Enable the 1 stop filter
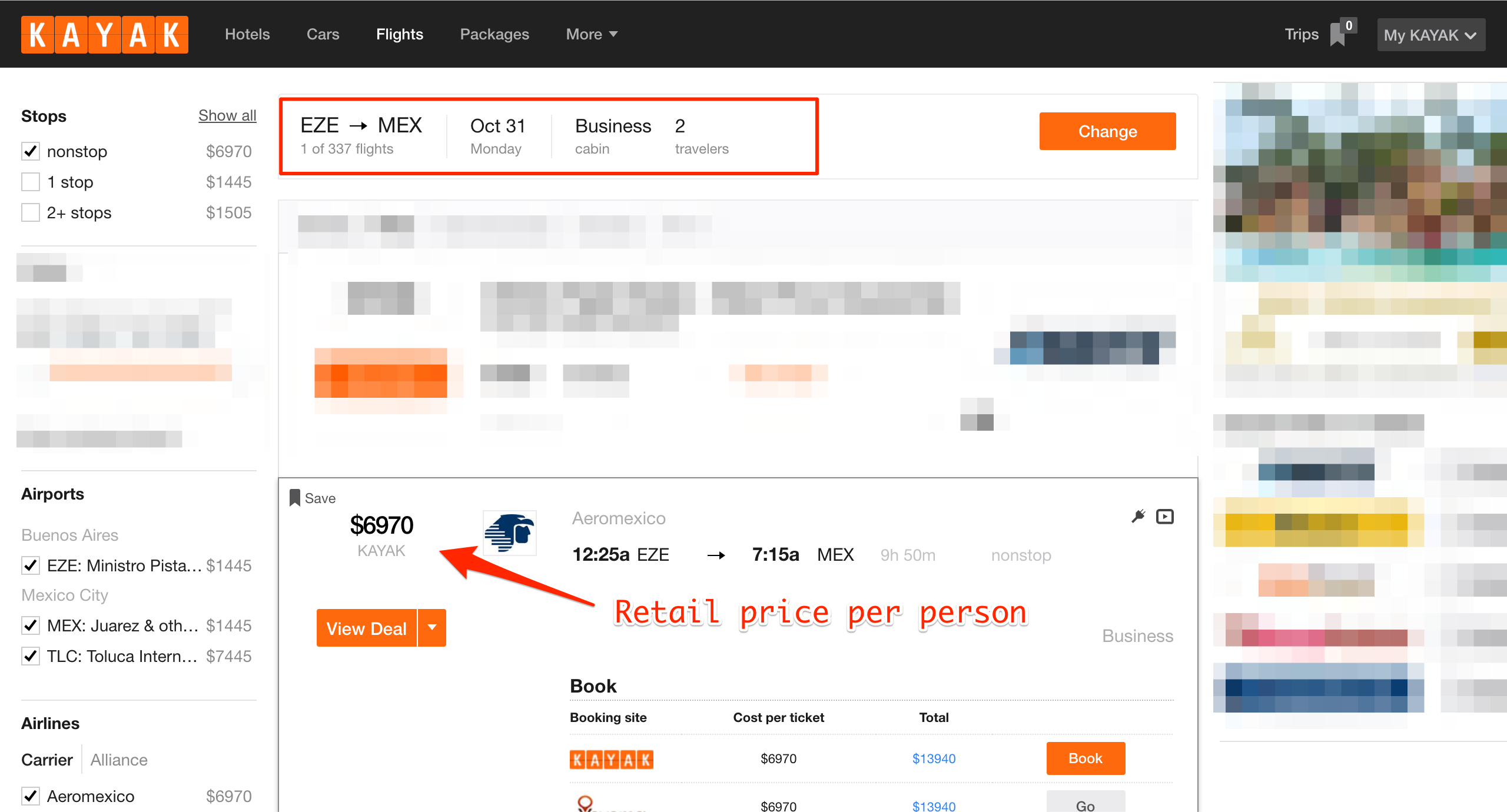Image resolution: width=1507 pixels, height=812 pixels. pyautogui.click(x=30, y=182)
